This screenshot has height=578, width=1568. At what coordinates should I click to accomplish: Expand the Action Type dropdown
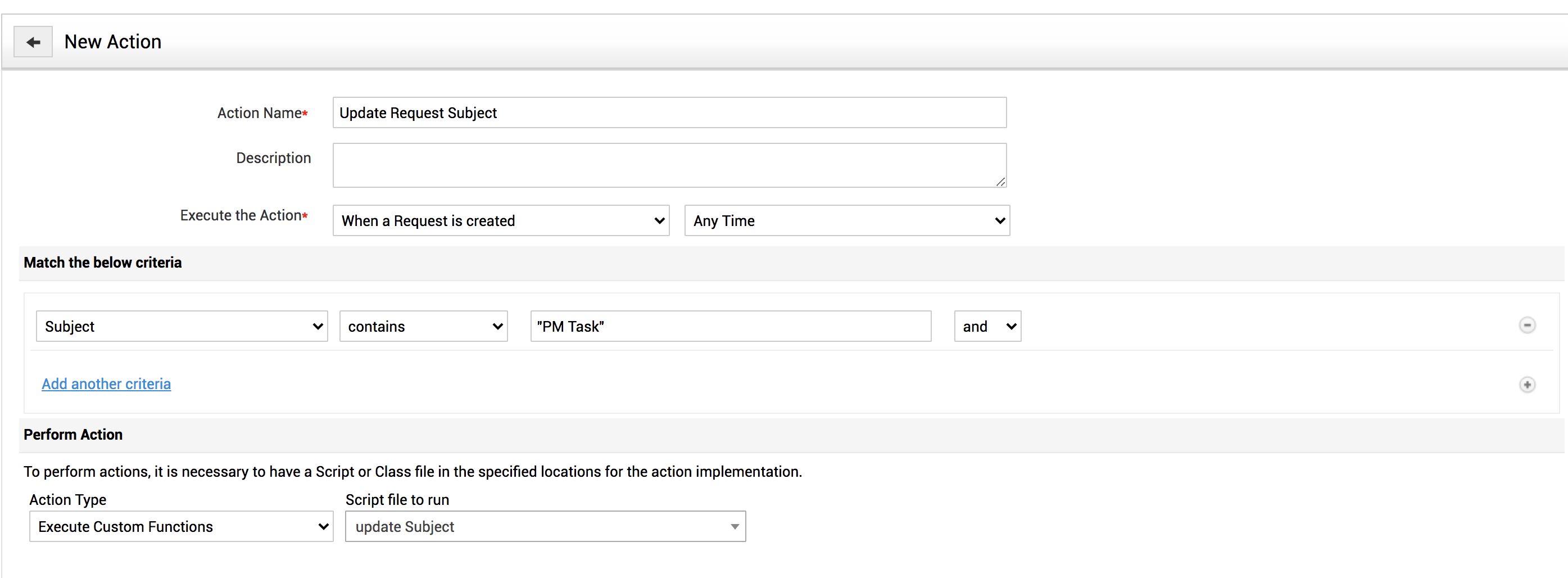pyautogui.click(x=181, y=526)
